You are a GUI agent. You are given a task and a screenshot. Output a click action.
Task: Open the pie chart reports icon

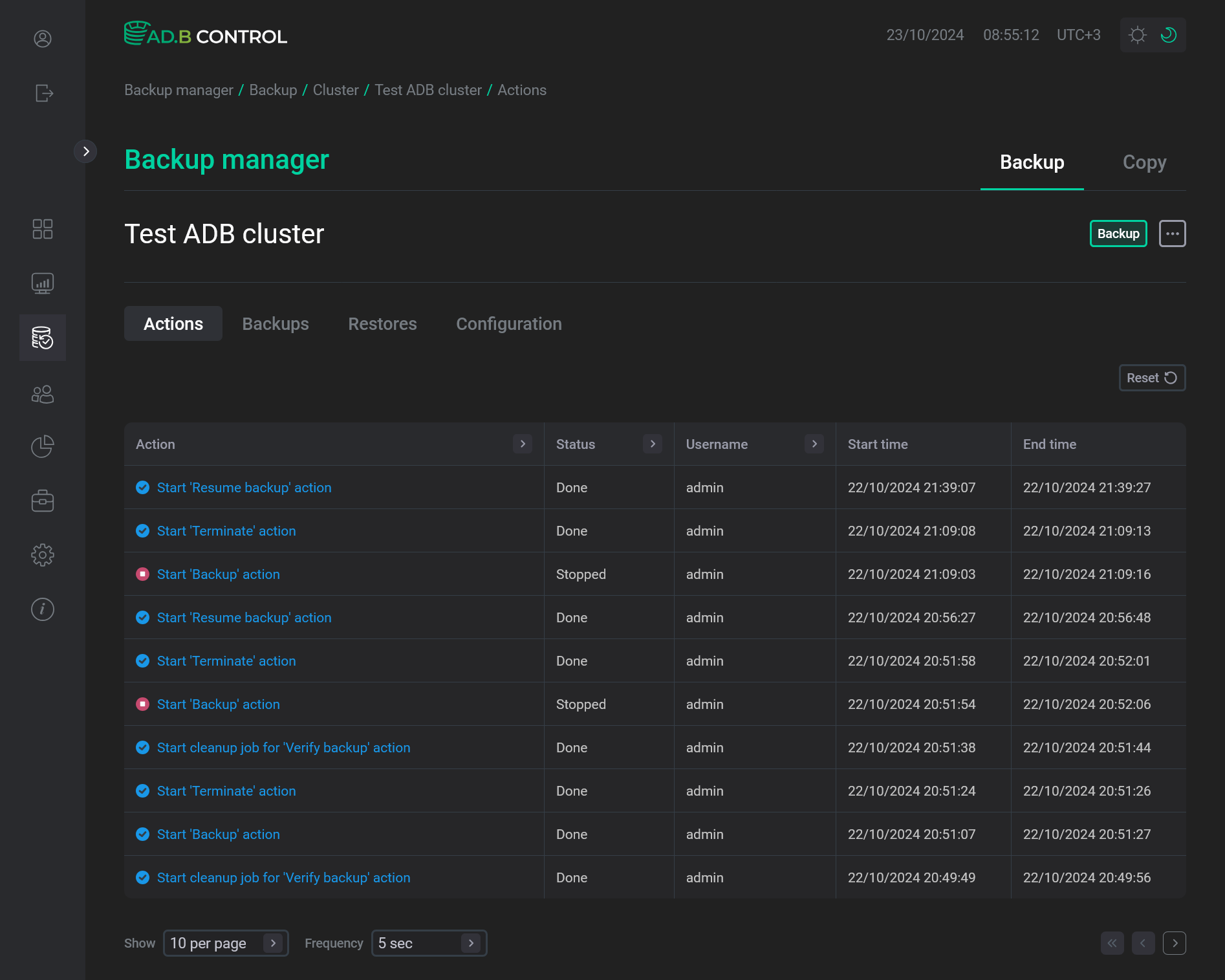tap(43, 446)
